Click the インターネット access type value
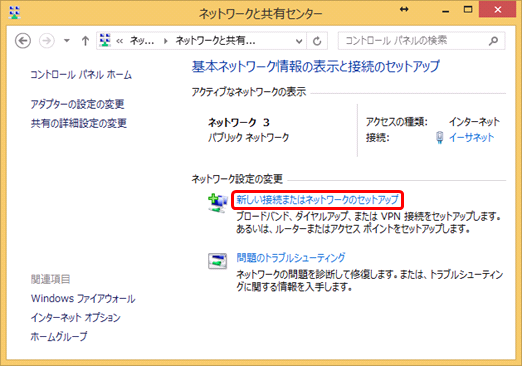522x366 pixels. tap(474, 122)
